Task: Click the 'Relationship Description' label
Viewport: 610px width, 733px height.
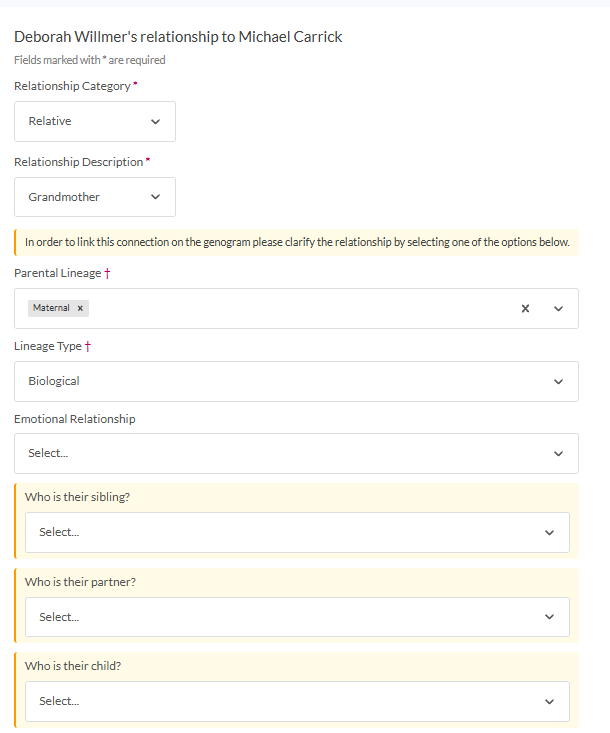Action: click(x=79, y=162)
